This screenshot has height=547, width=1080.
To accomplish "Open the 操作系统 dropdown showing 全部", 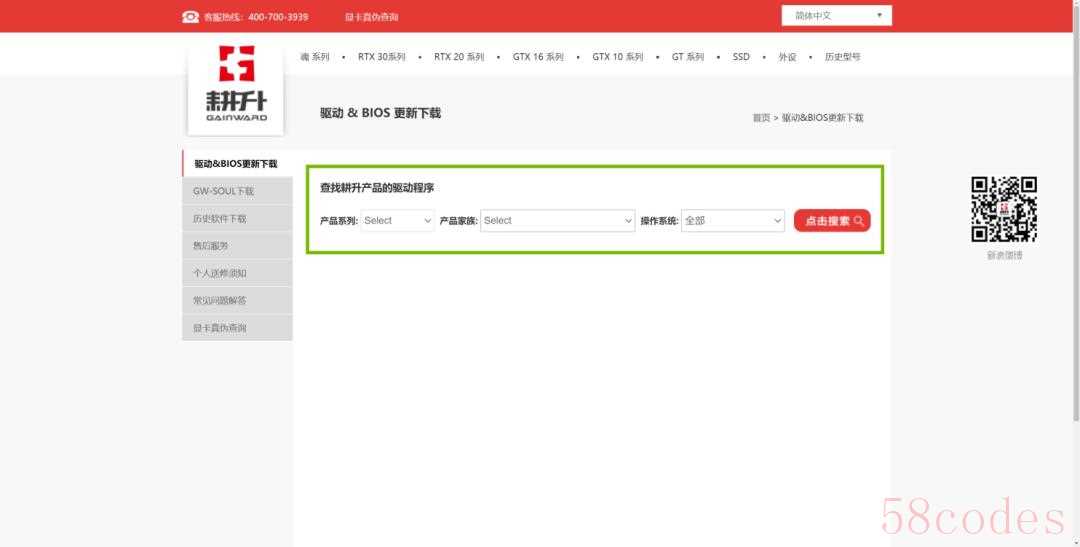I will point(732,221).
